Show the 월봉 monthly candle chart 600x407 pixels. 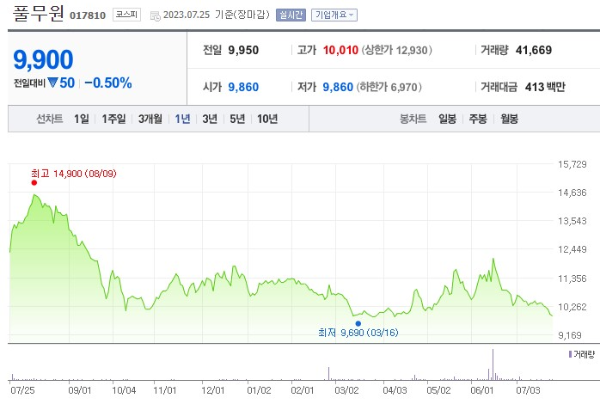pos(509,119)
